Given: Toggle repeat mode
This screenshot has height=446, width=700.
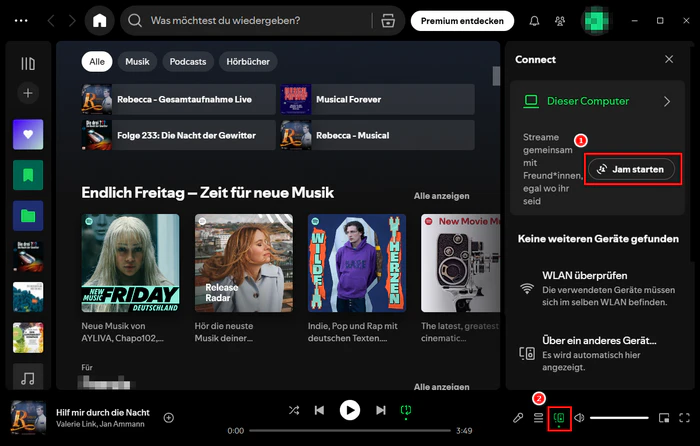Looking at the screenshot, I should point(406,410).
